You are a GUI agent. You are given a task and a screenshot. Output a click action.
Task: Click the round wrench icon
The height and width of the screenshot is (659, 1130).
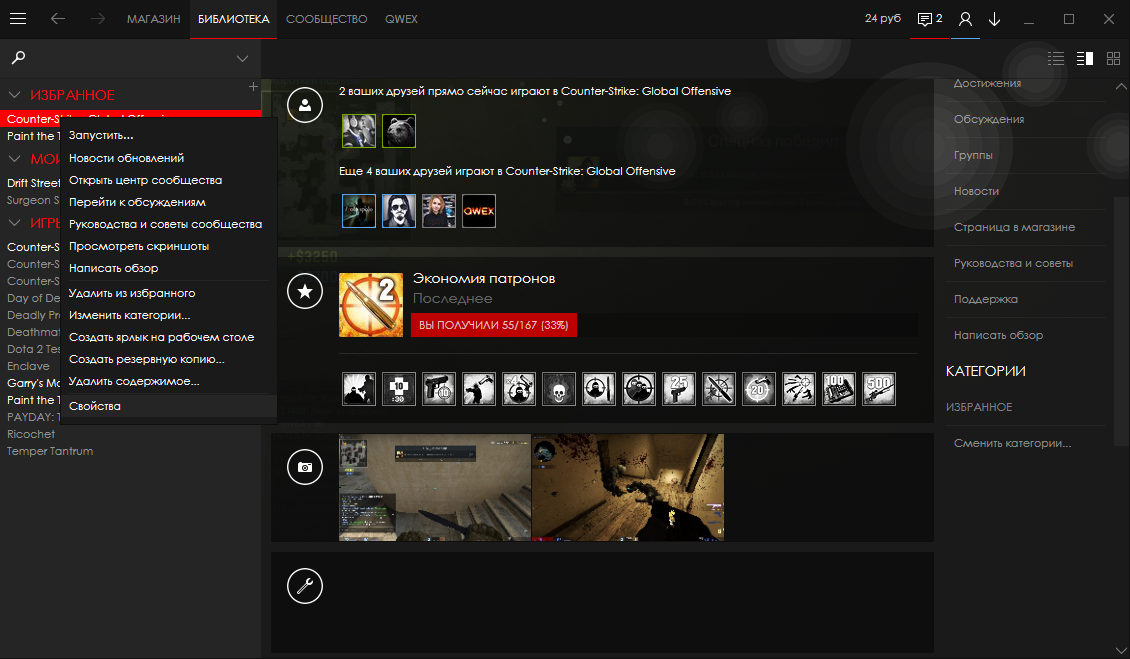pyautogui.click(x=305, y=585)
